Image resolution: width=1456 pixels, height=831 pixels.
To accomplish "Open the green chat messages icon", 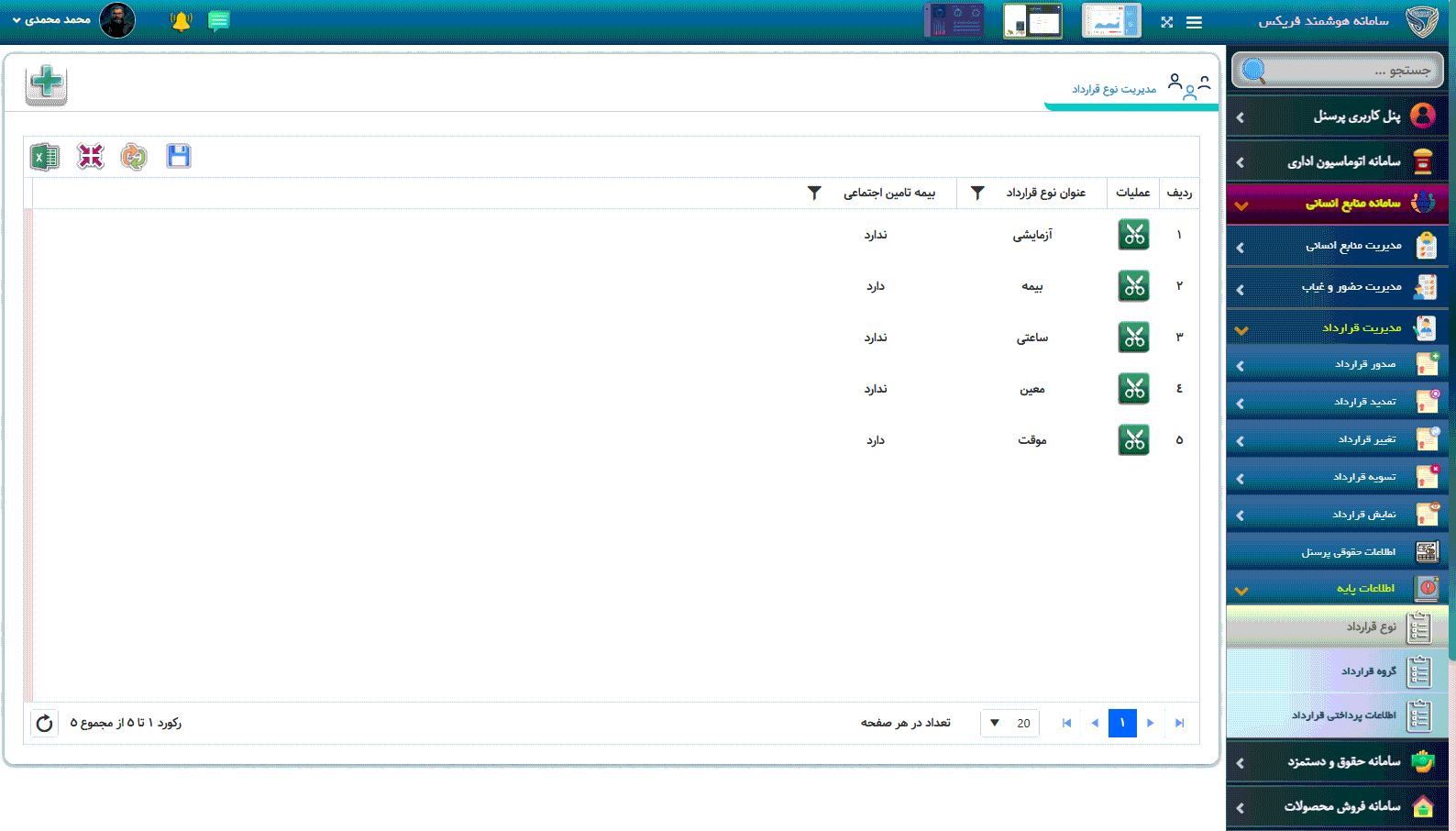I will [218, 21].
